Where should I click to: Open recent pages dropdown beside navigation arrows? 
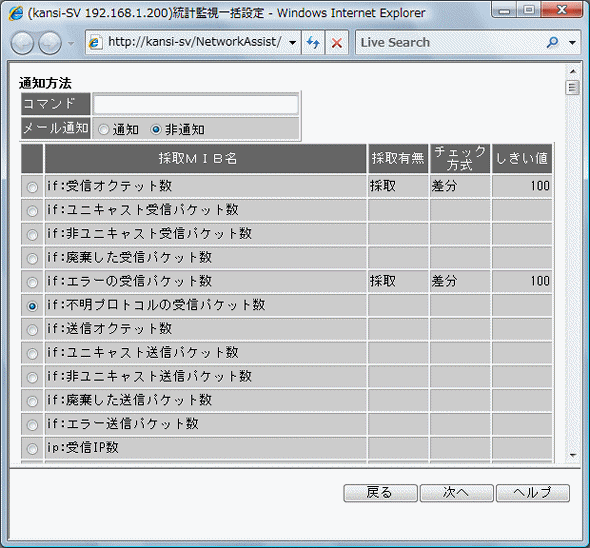[70, 43]
